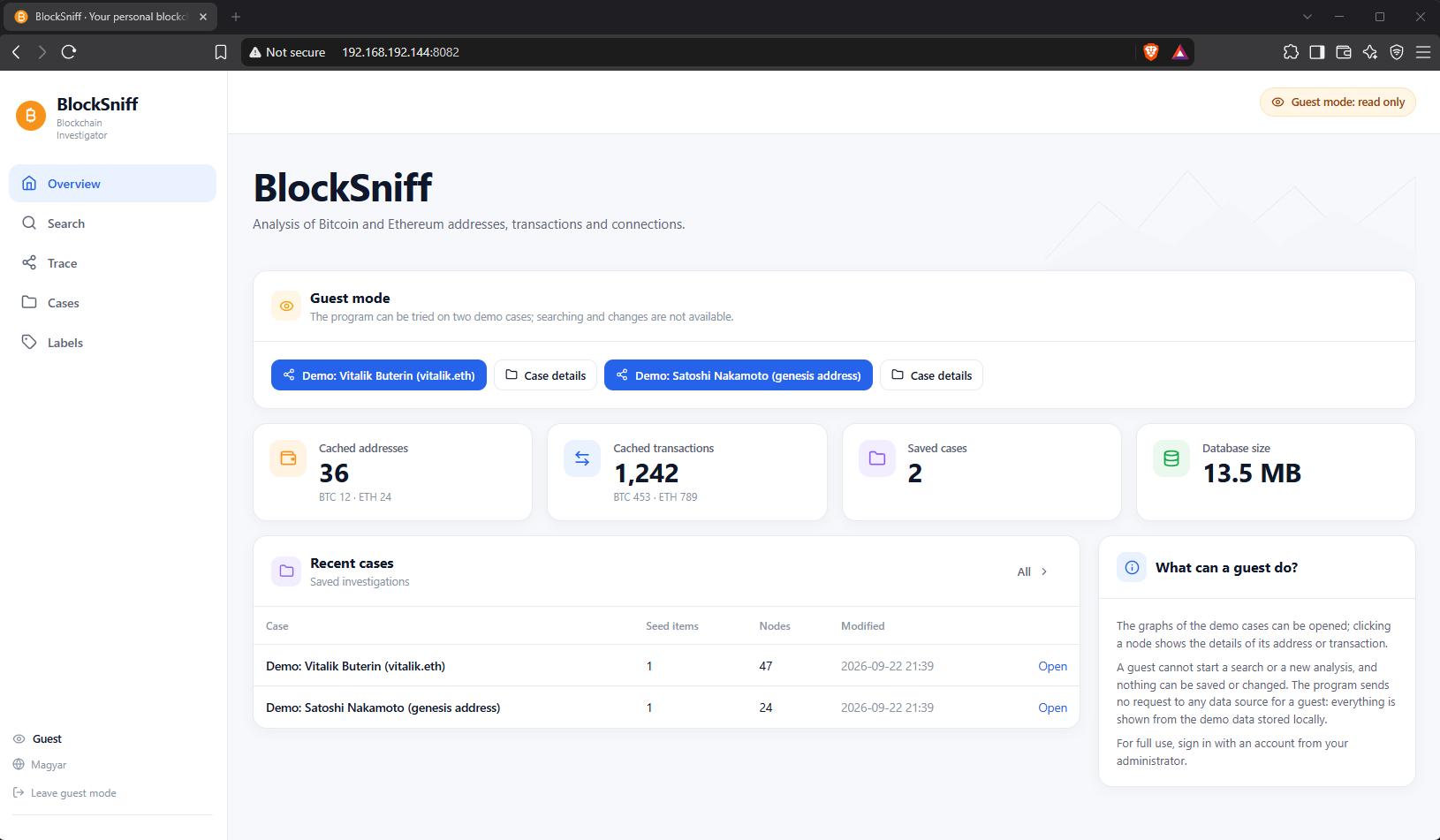
Task: Open the Trace section
Action: click(x=112, y=263)
